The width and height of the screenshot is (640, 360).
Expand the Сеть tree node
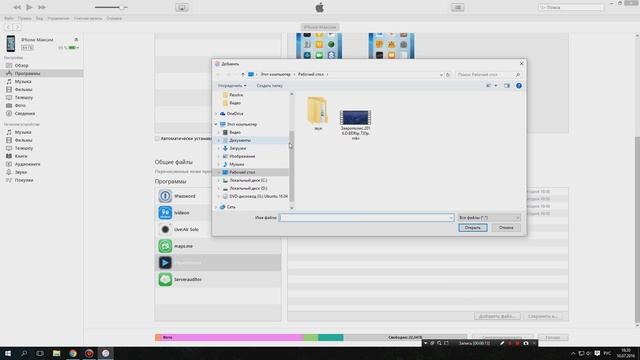click(x=216, y=207)
